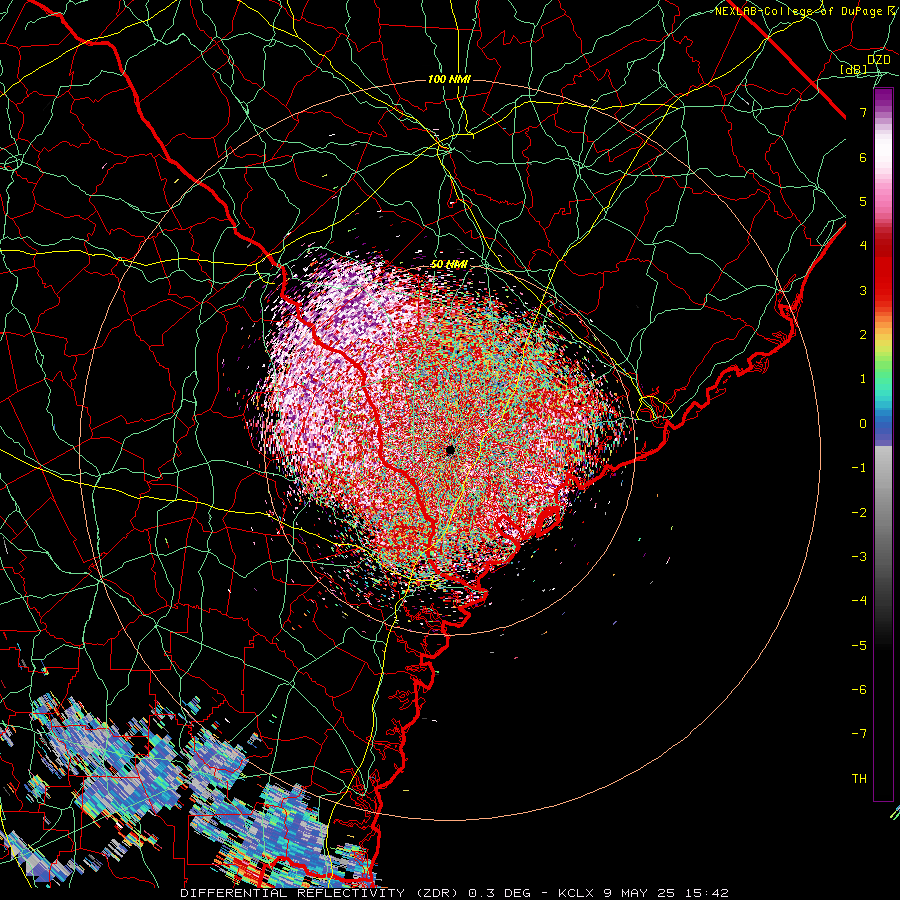Click the "[dB]" units label above color bar

pos(854,70)
